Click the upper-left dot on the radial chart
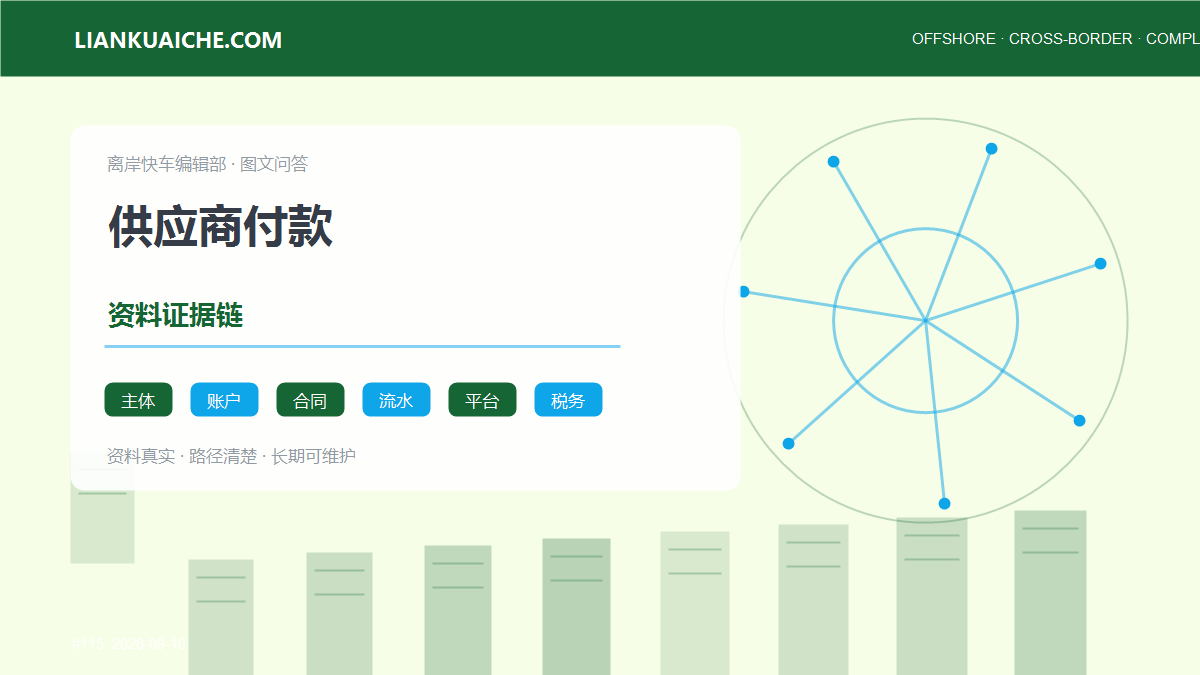The width and height of the screenshot is (1200, 675). tap(833, 162)
